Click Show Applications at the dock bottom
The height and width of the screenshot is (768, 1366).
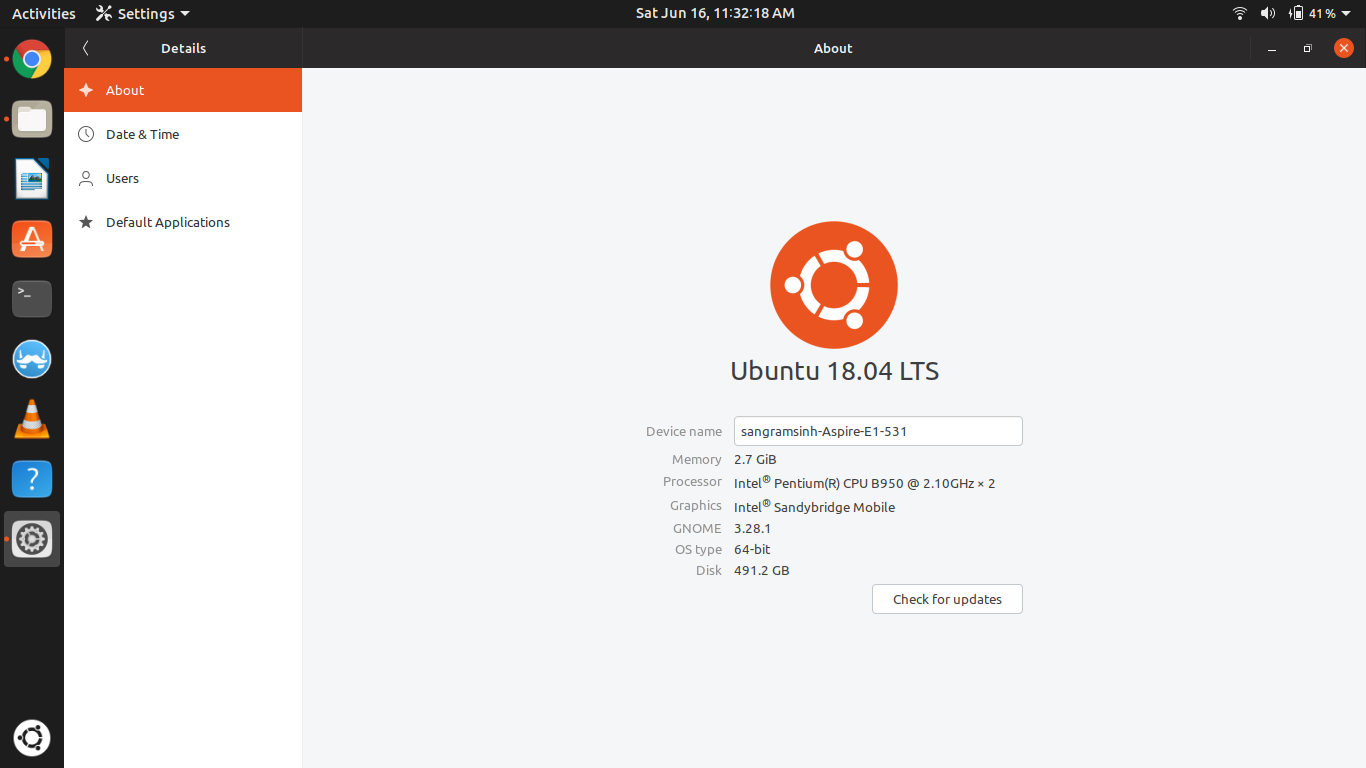32,738
